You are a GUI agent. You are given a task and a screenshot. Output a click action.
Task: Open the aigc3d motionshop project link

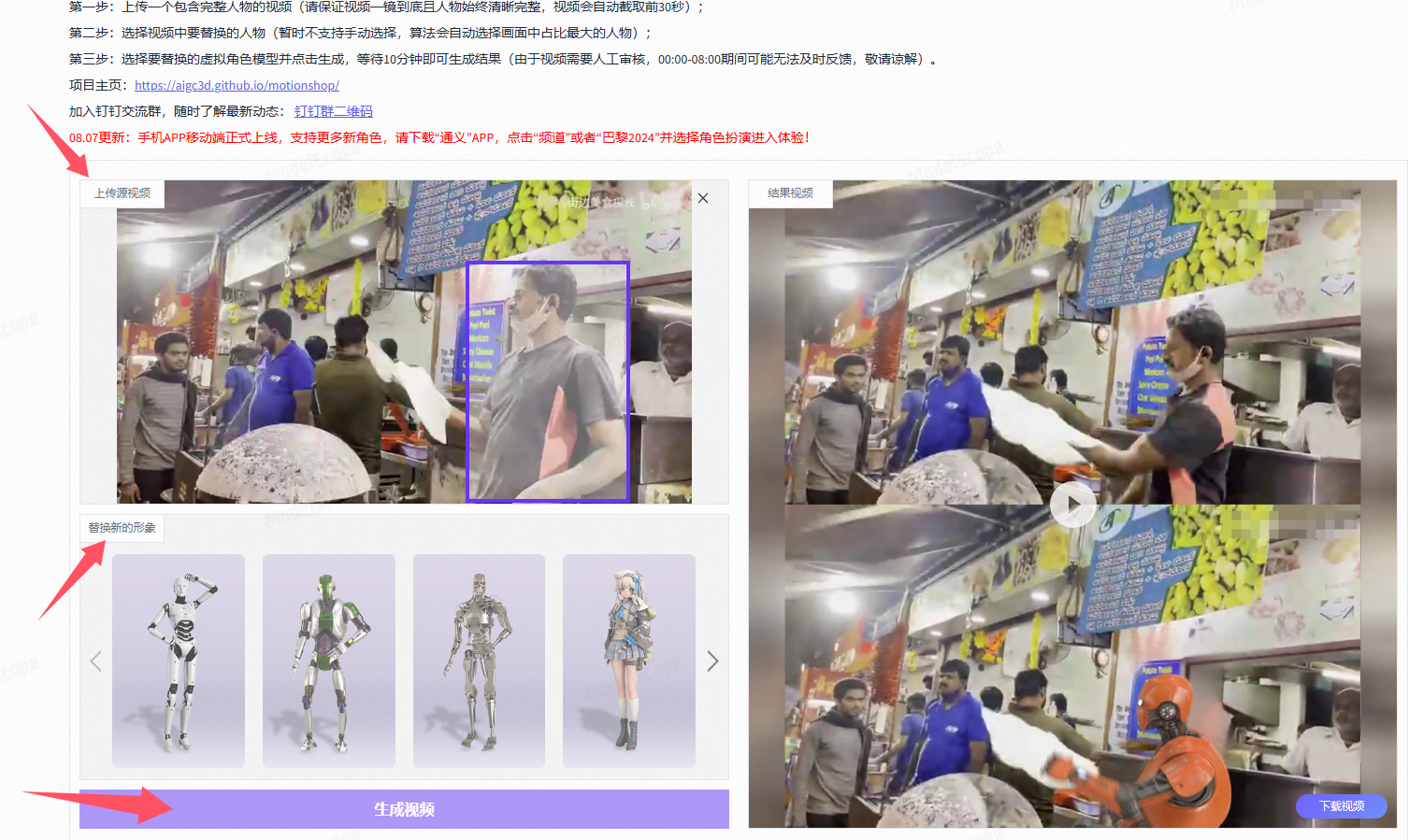point(237,85)
